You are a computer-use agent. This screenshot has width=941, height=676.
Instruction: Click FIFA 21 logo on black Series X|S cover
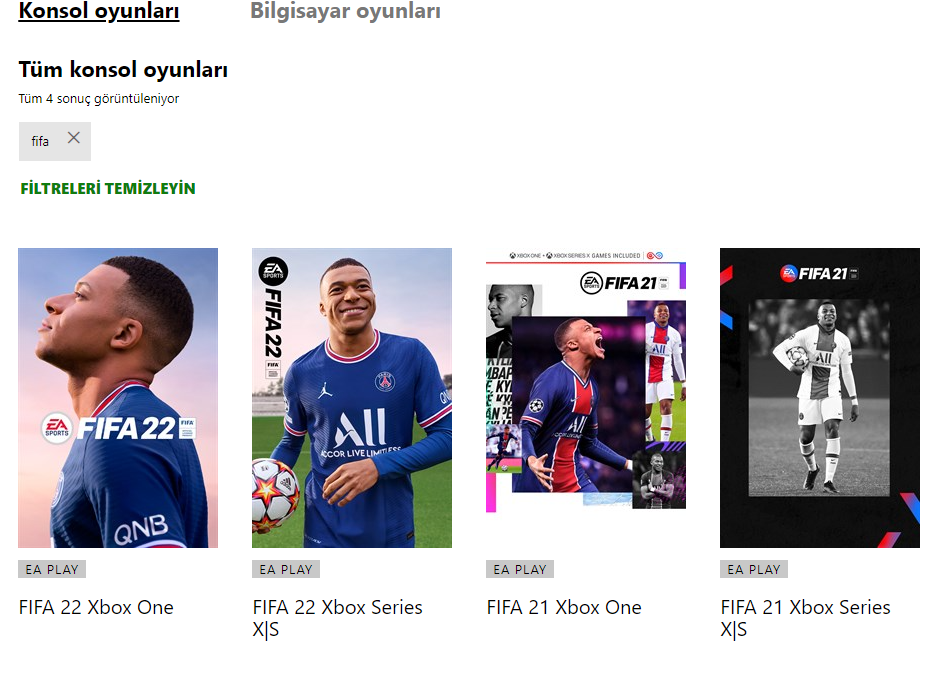coord(819,274)
